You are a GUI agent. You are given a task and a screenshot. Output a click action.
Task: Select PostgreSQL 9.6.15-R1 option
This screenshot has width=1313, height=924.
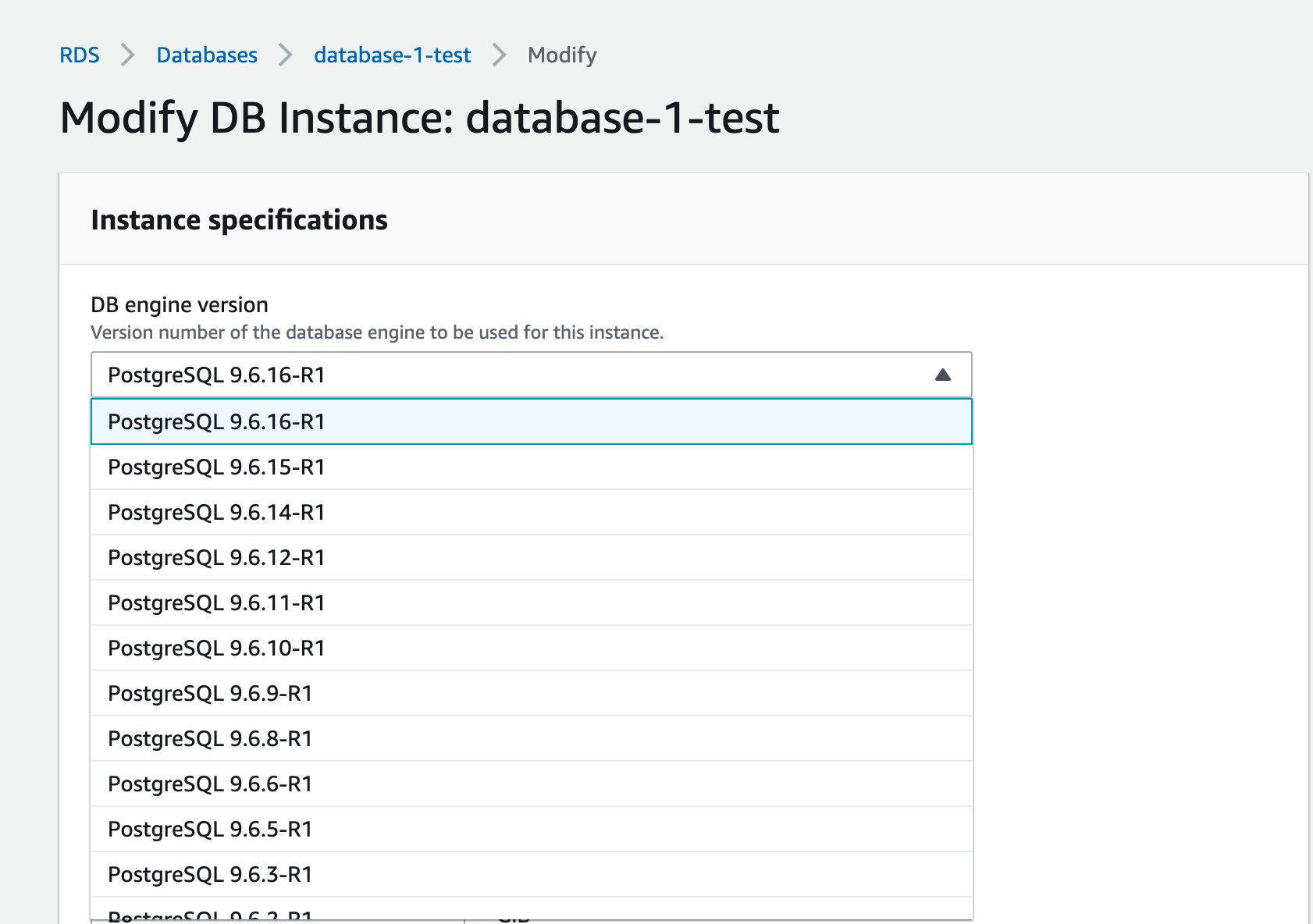[x=532, y=467]
